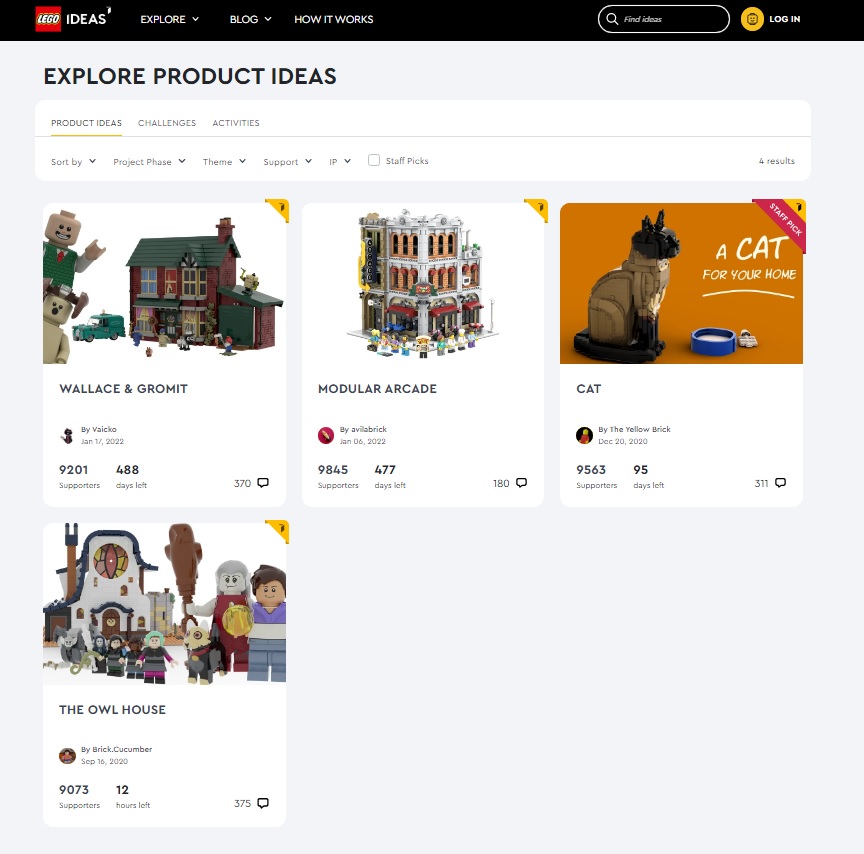Click the search magnifier icon
Image resolution: width=864 pixels, height=854 pixels.
tap(612, 19)
